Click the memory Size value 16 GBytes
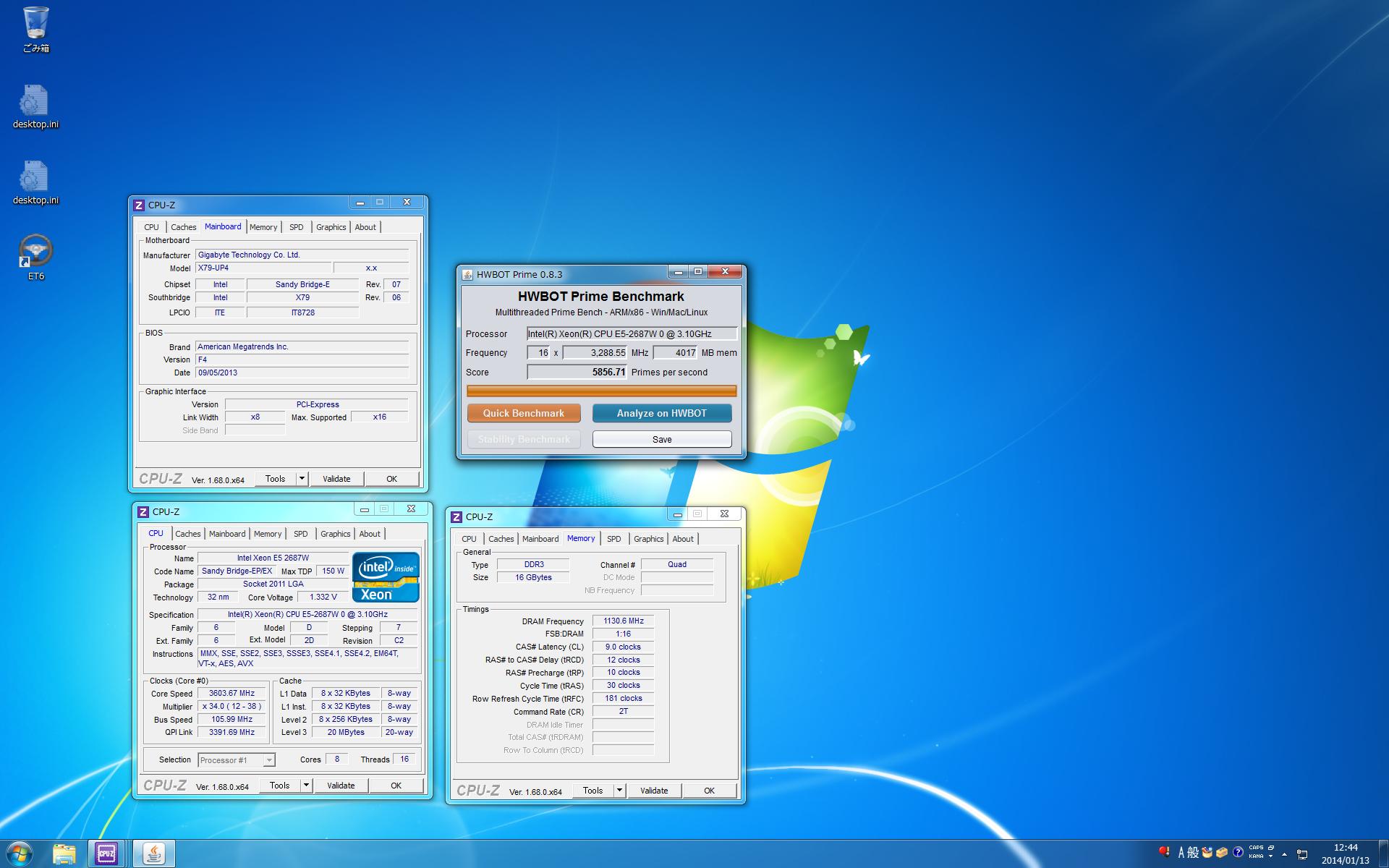Viewport: 1389px width, 868px height. (x=533, y=578)
